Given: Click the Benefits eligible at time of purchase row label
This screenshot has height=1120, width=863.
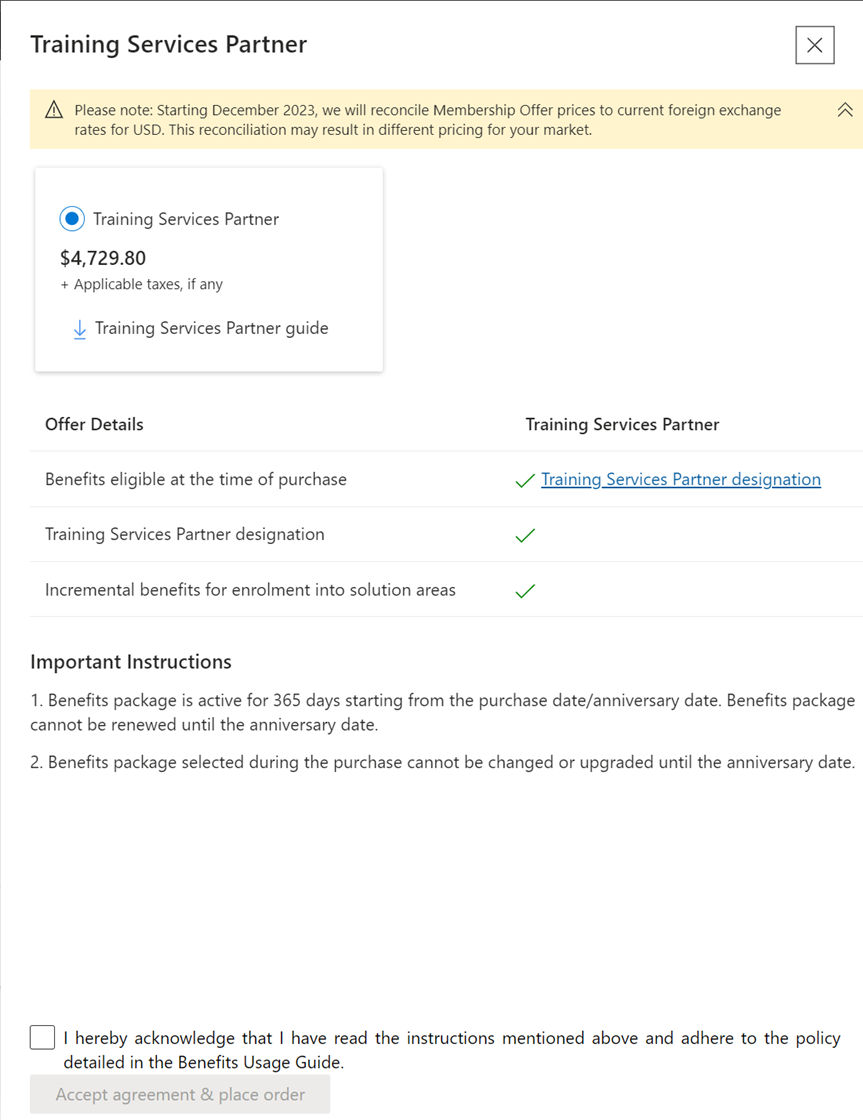Looking at the screenshot, I should (x=196, y=479).
